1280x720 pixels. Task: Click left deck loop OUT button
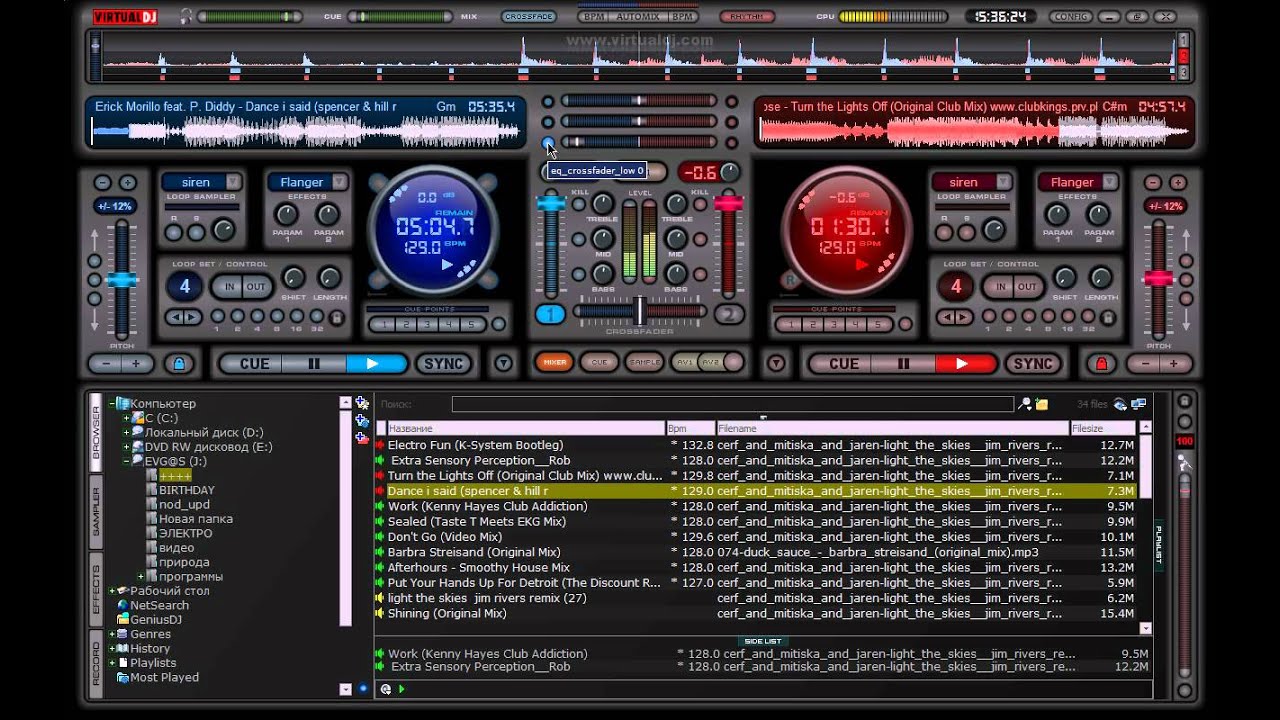pos(257,286)
